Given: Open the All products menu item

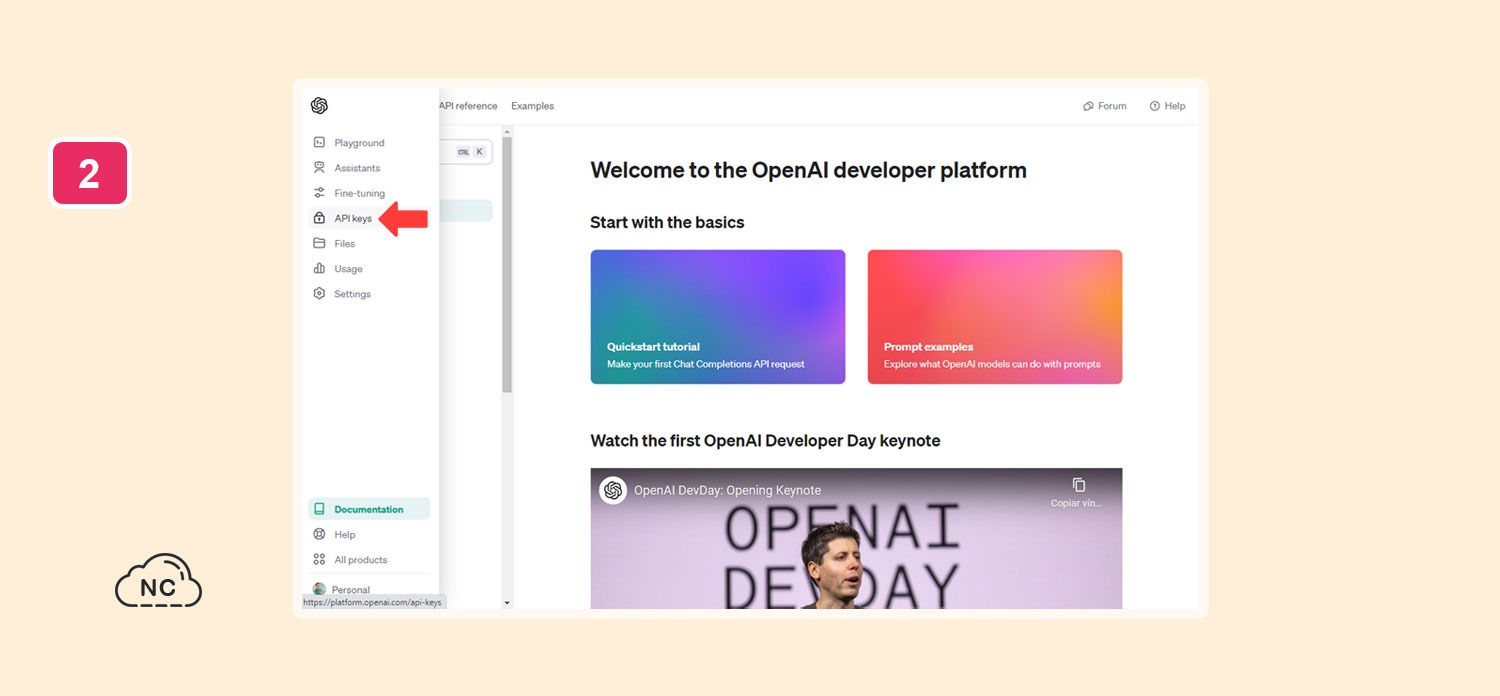Looking at the screenshot, I should tap(360, 560).
